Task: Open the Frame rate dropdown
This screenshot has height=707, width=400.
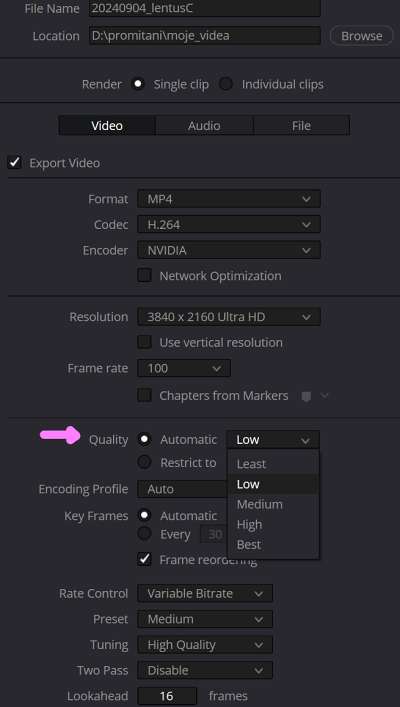Action: [184, 368]
